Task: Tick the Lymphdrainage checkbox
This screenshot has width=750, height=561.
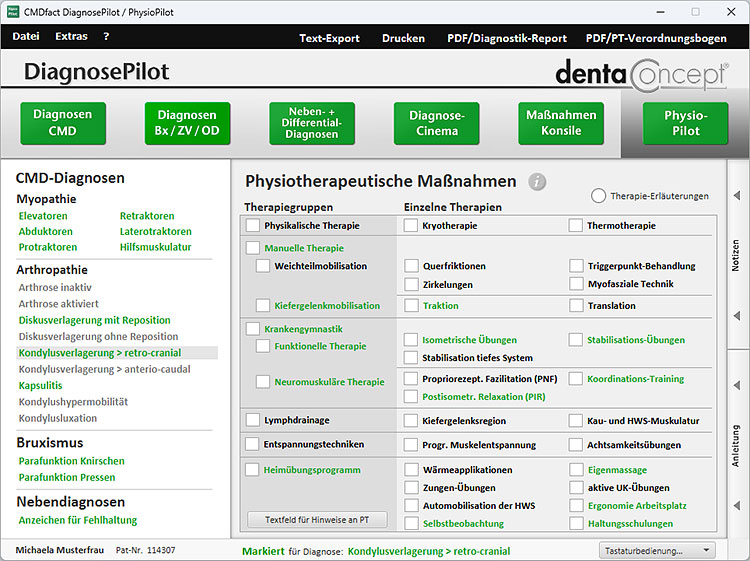Action: pyautogui.click(x=253, y=420)
